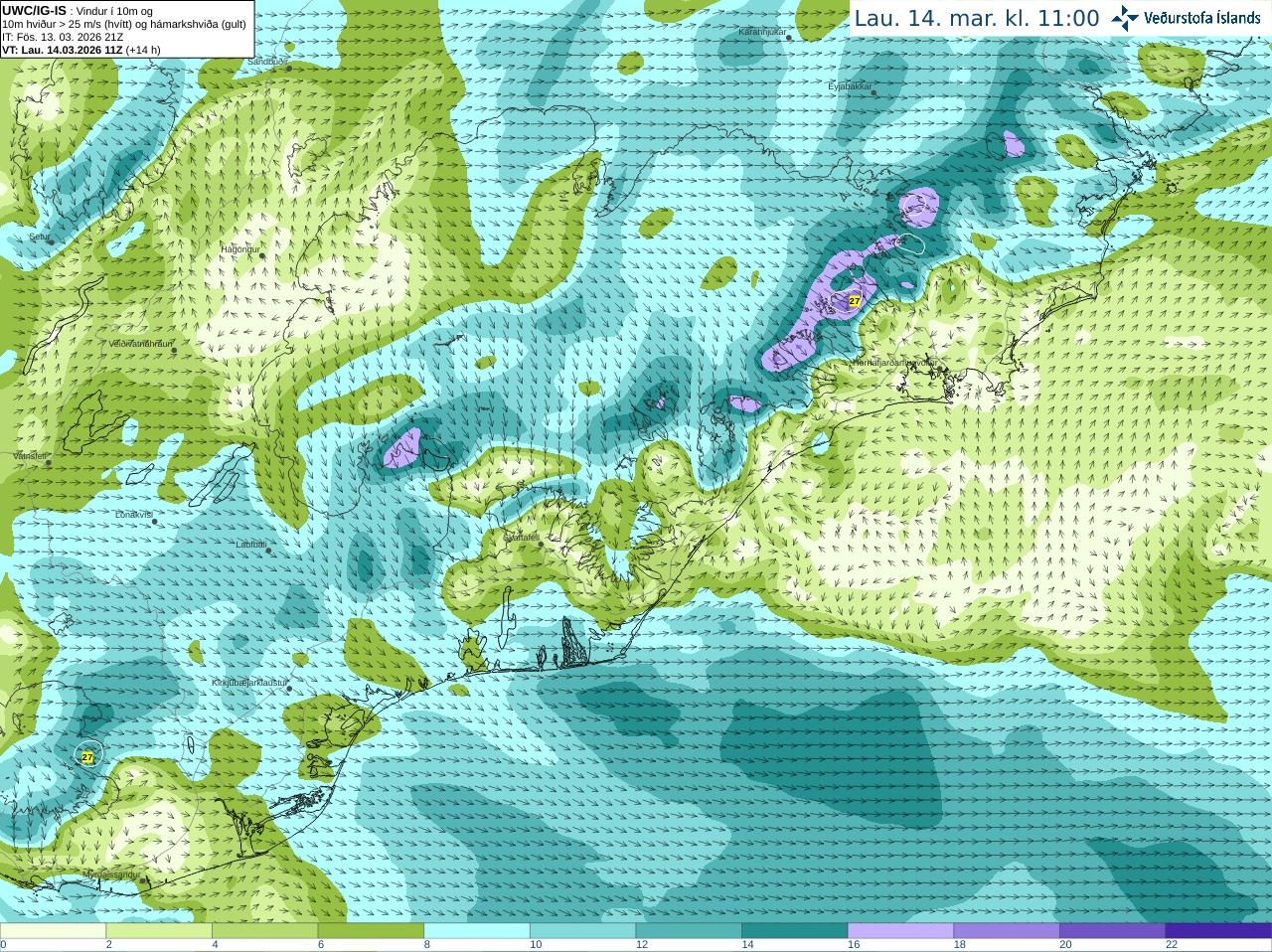Click the 'IT: Fös. 13. 03. 2026 21Z' initial time line

click(63, 37)
